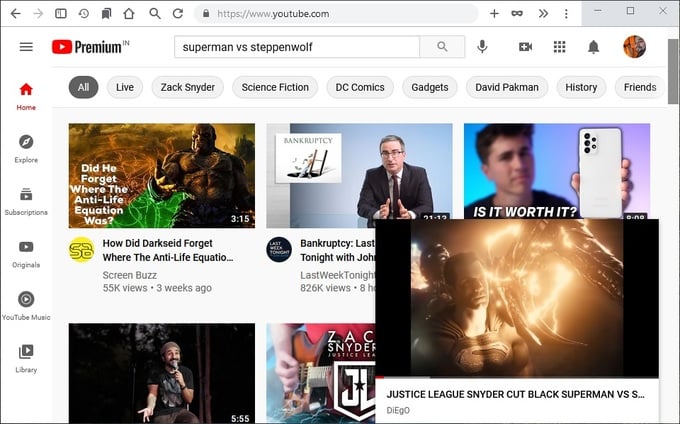Select the History filter chip
Image resolution: width=680 pixels, height=424 pixels.
(x=581, y=87)
